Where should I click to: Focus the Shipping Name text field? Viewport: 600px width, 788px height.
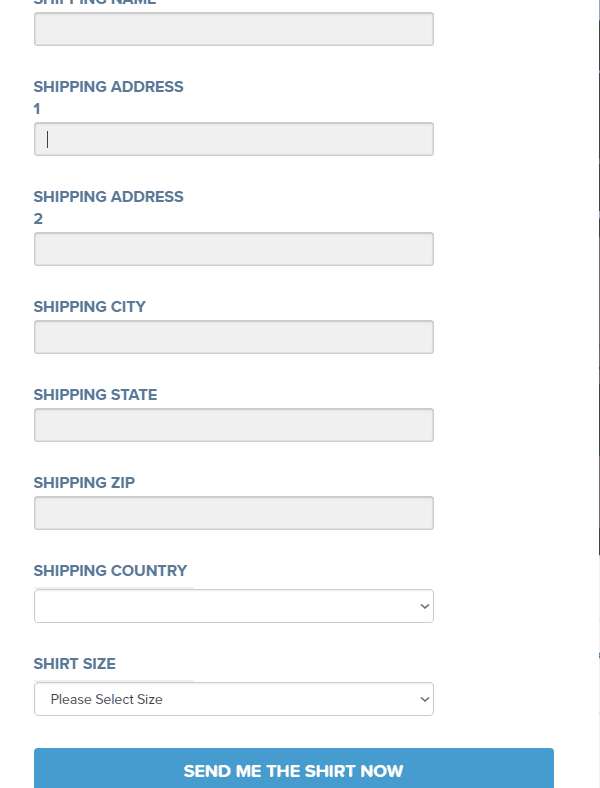point(234,29)
